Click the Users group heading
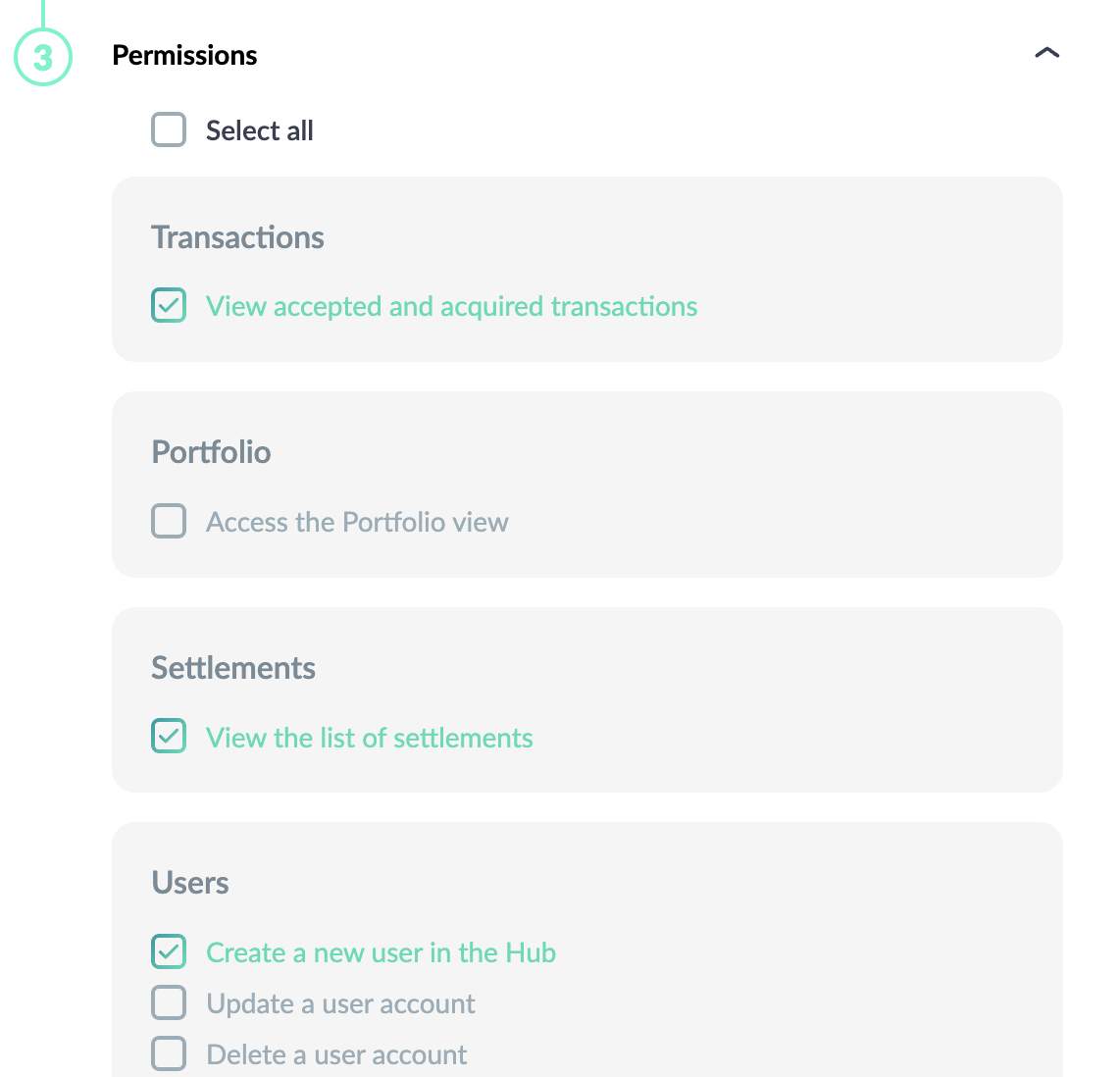This screenshot has height=1077, width=1120. pyautogui.click(x=190, y=883)
